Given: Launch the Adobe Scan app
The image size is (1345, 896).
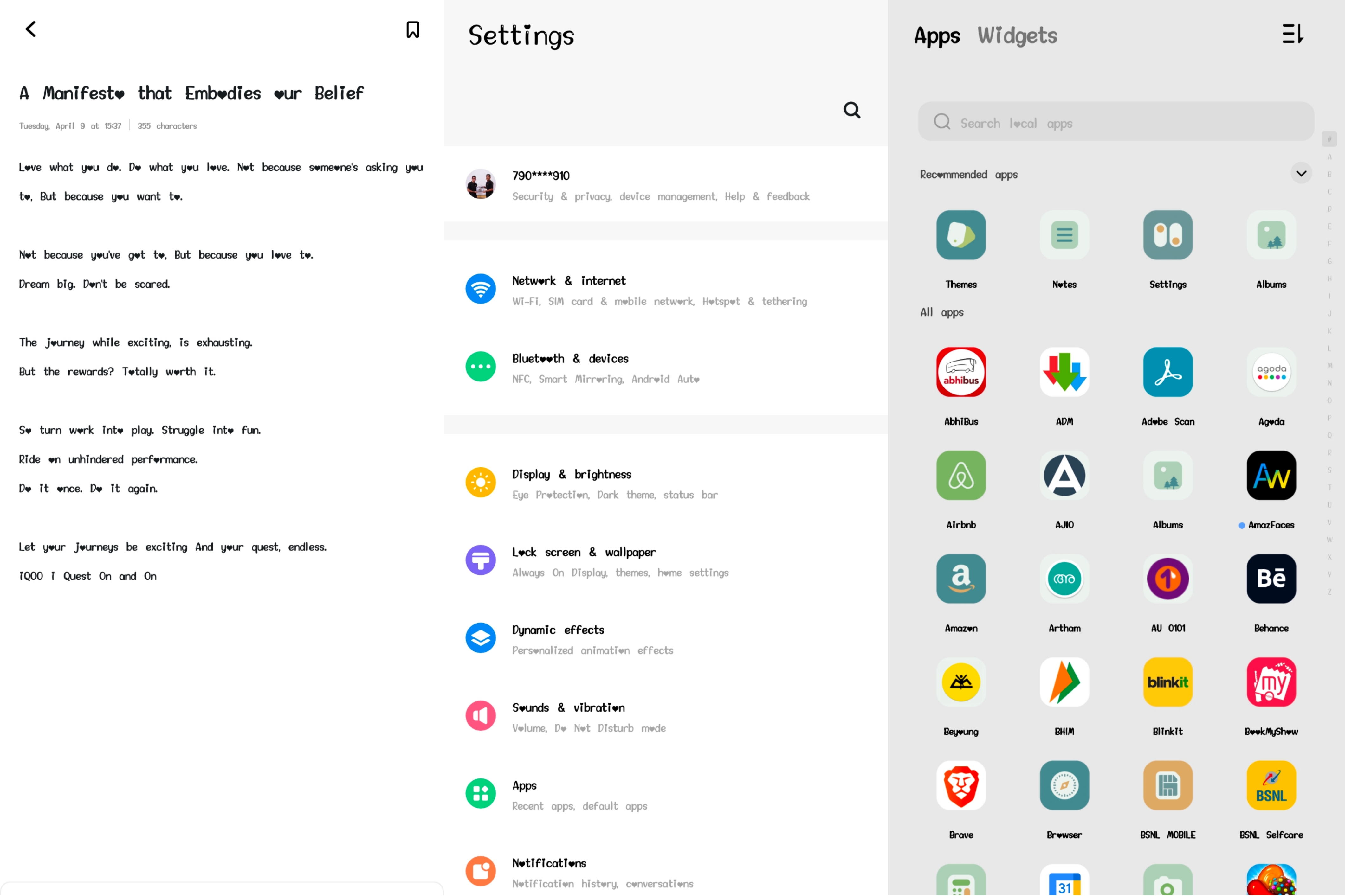Looking at the screenshot, I should pos(1167,372).
